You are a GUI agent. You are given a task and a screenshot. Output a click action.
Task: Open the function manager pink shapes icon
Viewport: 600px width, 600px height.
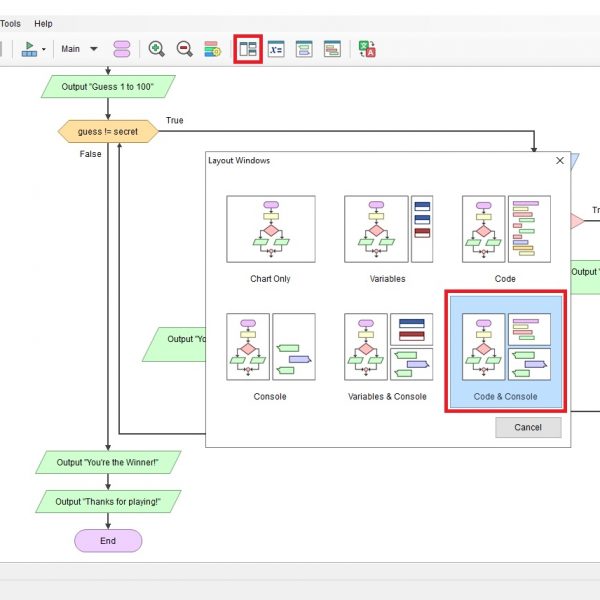122,48
